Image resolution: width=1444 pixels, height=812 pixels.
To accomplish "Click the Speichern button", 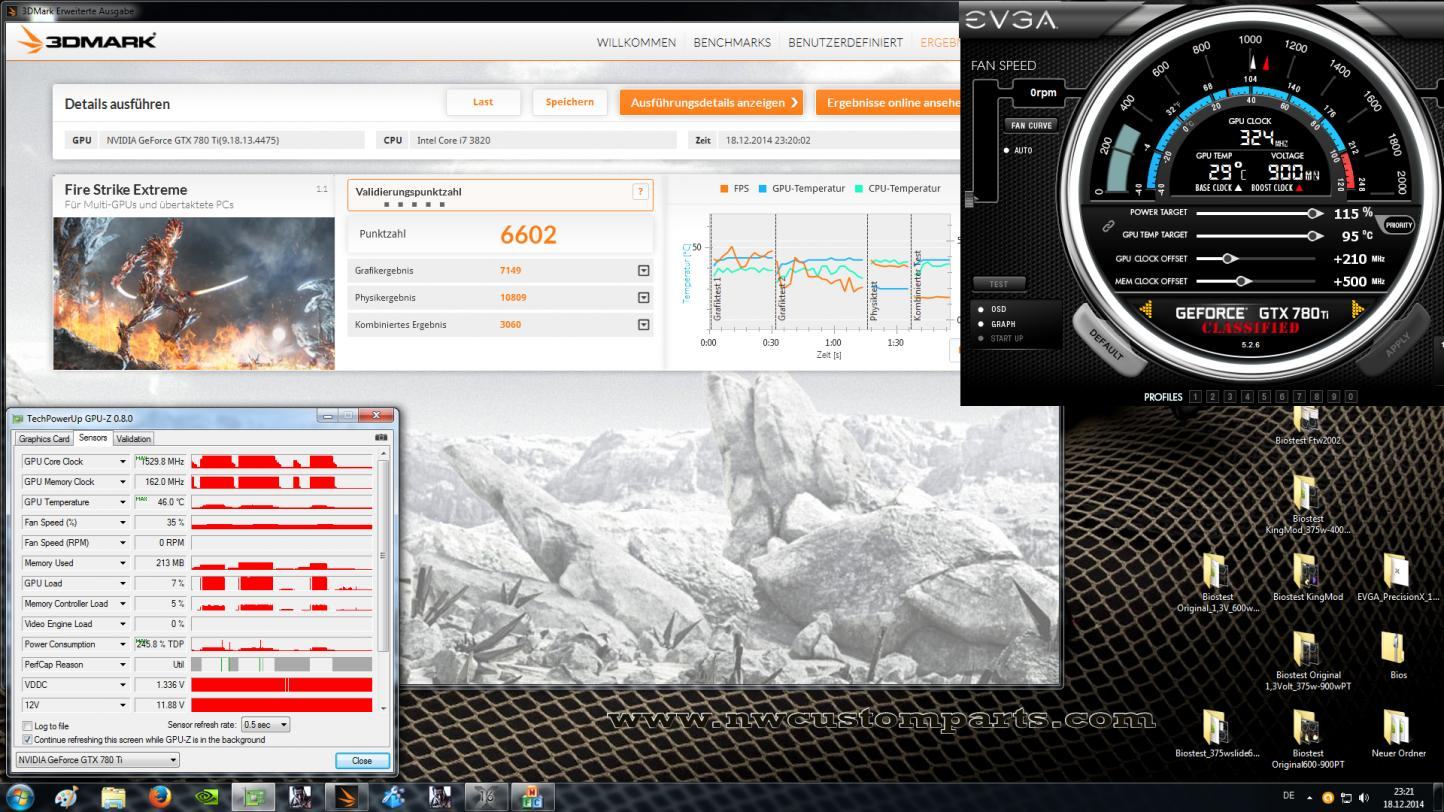I will coord(570,102).
